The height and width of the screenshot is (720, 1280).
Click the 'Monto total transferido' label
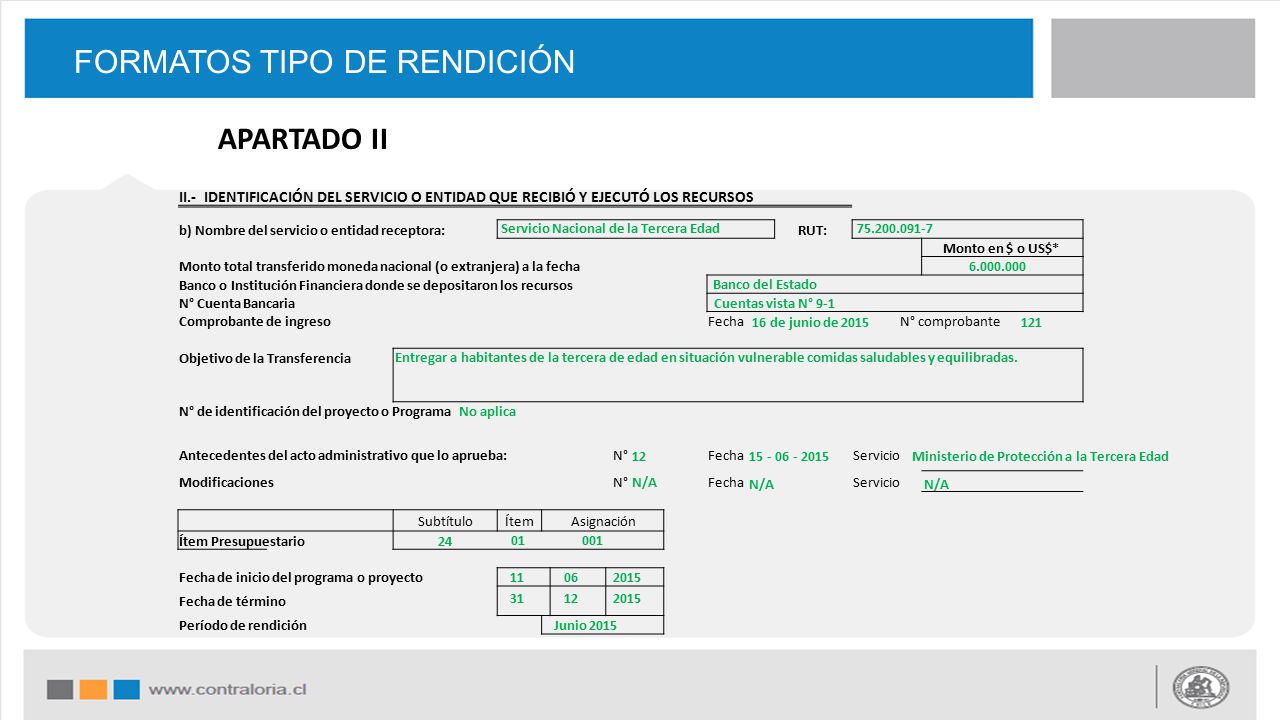click(379, 267)
